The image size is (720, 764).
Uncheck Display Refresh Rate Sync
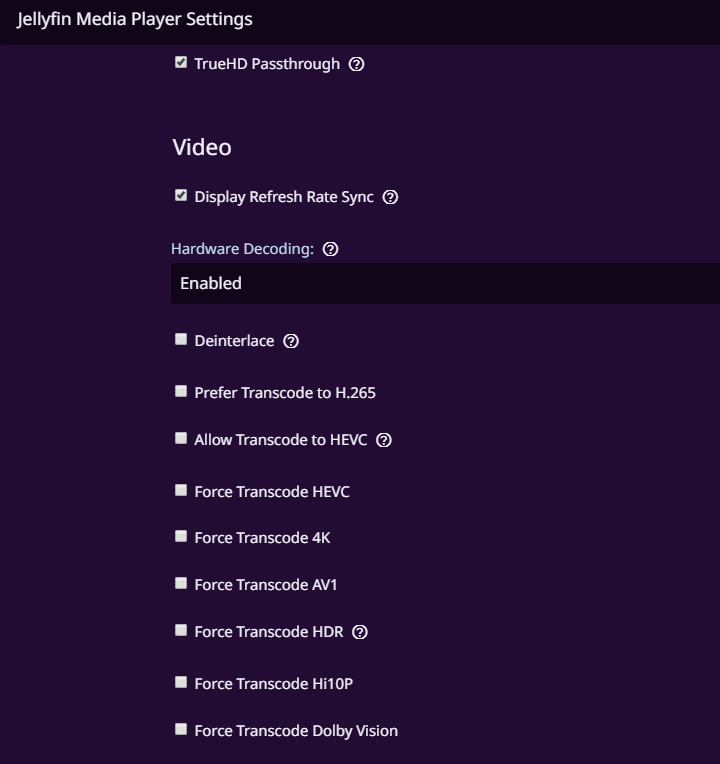(x=181, y=196)
